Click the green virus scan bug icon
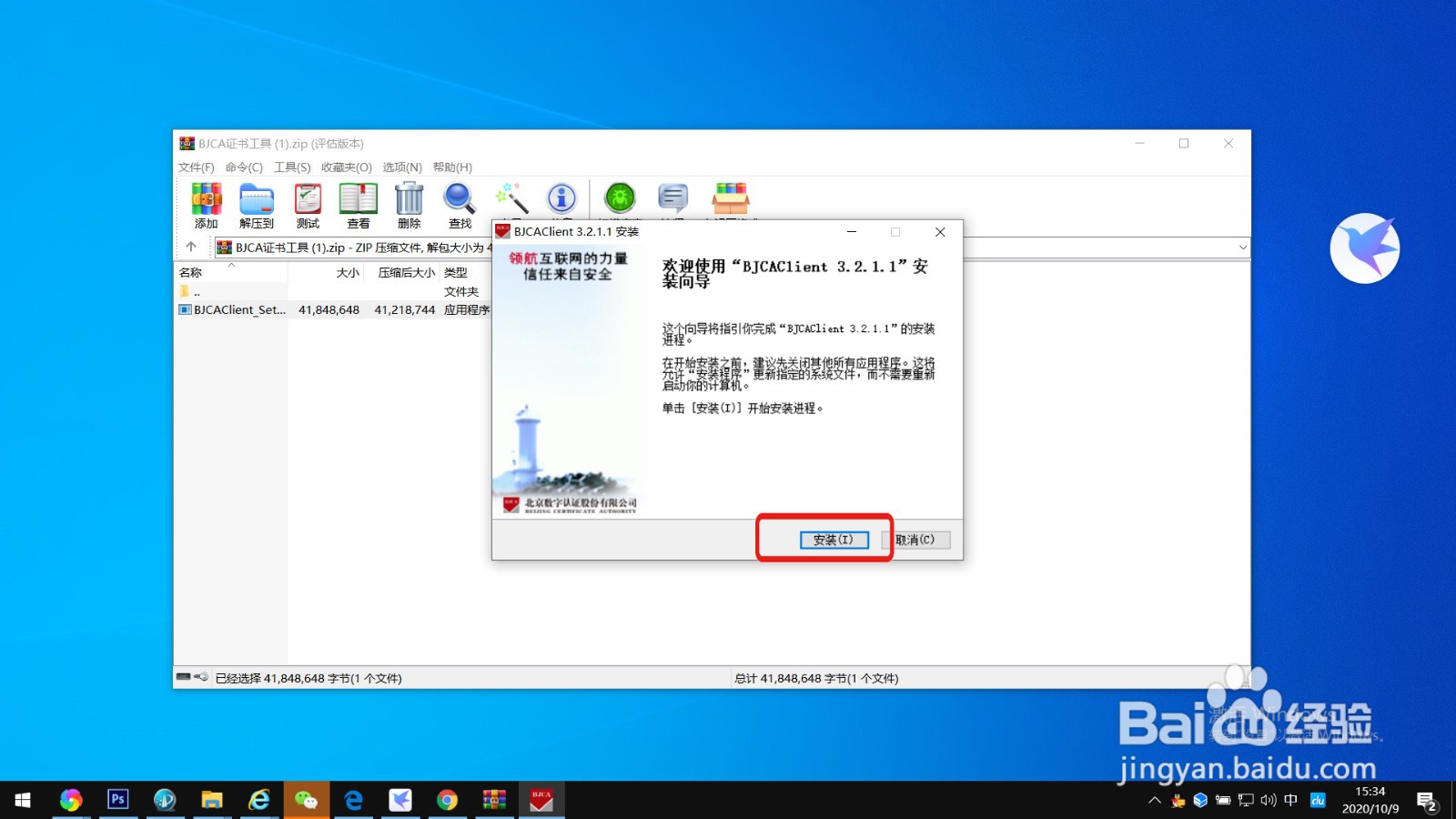1456x819 pixels. [x=620, y=198]
